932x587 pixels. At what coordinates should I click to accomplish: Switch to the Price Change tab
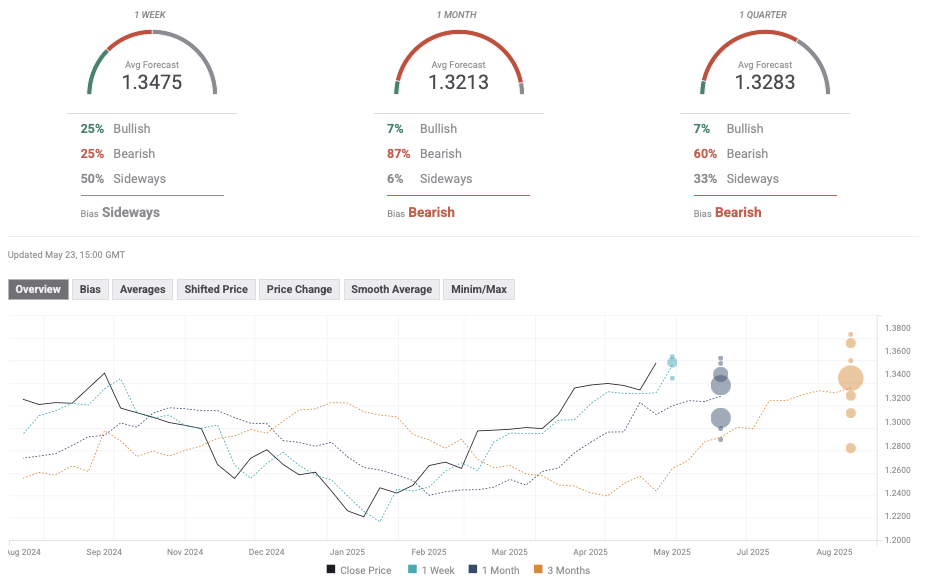(299, 289)
